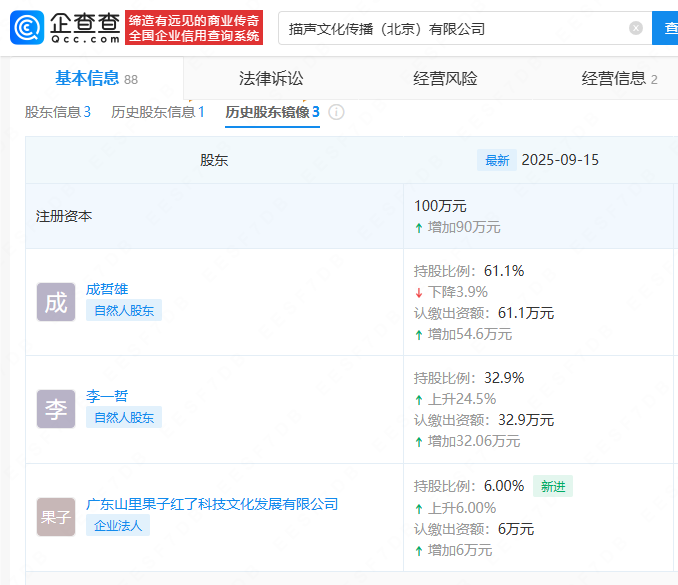Click the red slogan banner image
The image size is (678, 585).
(195, 27)
